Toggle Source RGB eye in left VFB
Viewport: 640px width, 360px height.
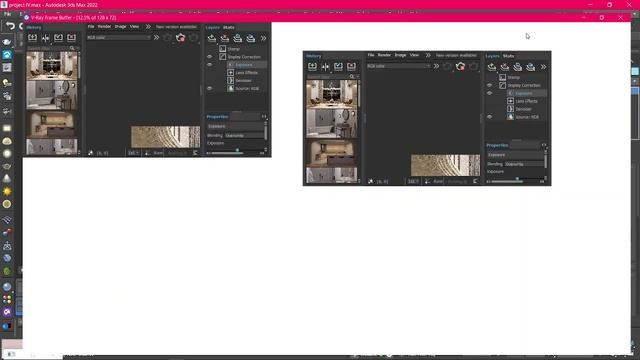click(x=209, y=88)
